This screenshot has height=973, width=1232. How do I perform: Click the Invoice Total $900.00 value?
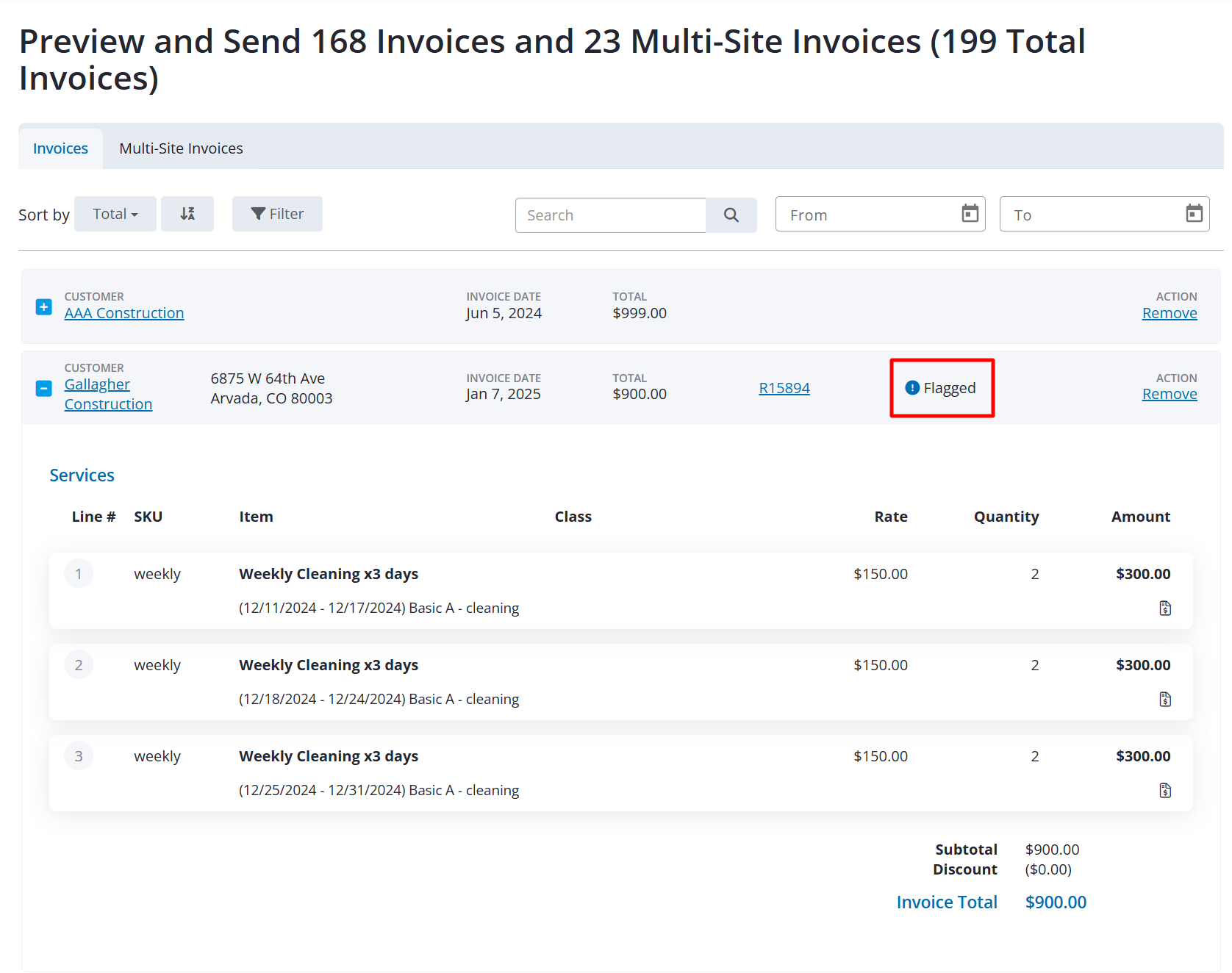pyautogui.click(x=1056, y=902)
